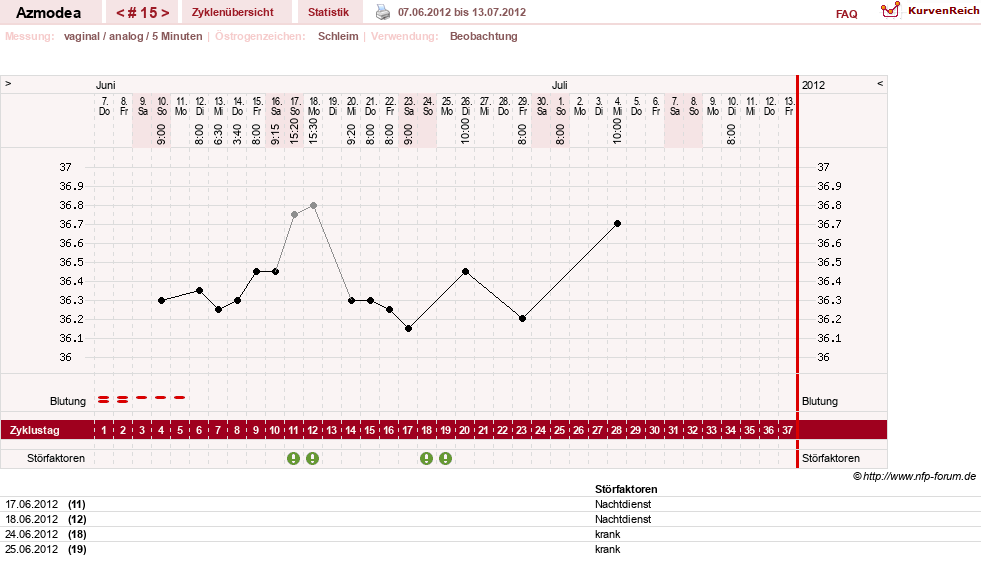Click cycle day 14 in the Zyklustag row
The height and width of the screenshot is (588, 981).
(351, 430)
